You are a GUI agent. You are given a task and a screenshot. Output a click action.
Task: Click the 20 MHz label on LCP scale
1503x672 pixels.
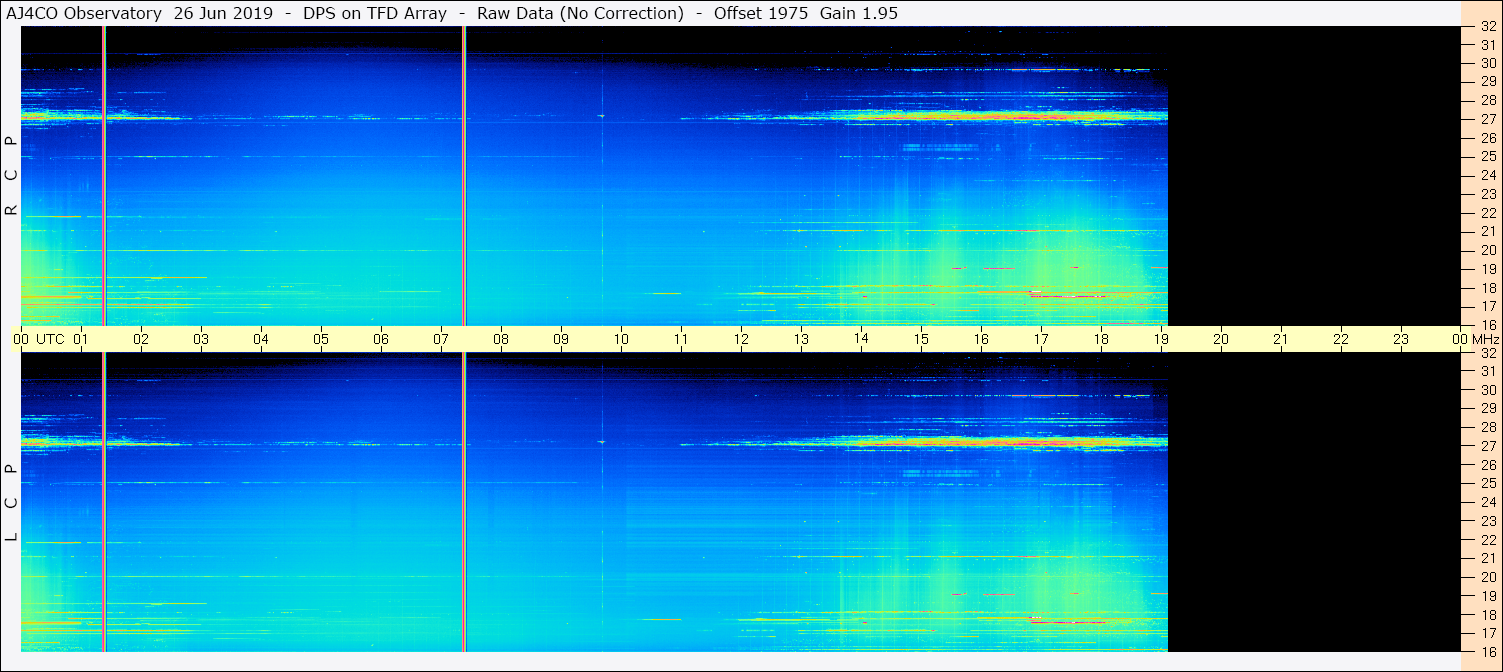(x=1488, y=577)
